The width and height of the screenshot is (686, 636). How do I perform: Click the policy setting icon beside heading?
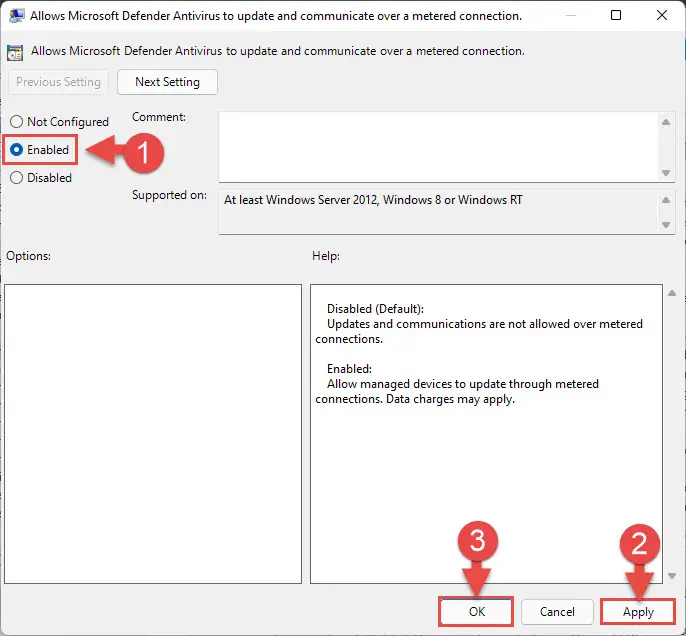tap(15, 52)
